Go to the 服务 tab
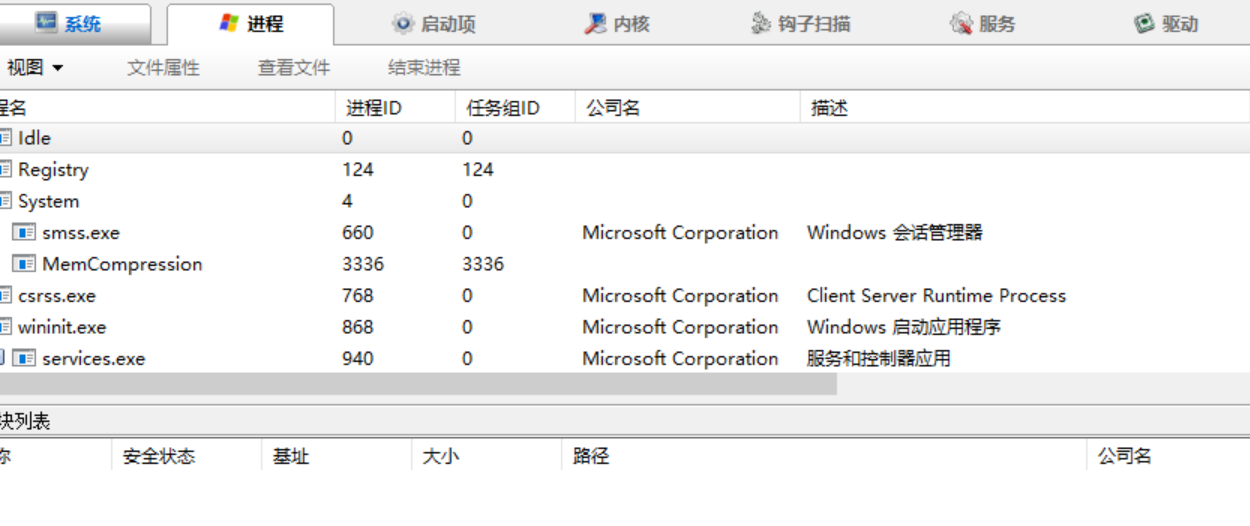This screenshot has width=1250, height=526. pyautogui.click(x=983, y=24)
